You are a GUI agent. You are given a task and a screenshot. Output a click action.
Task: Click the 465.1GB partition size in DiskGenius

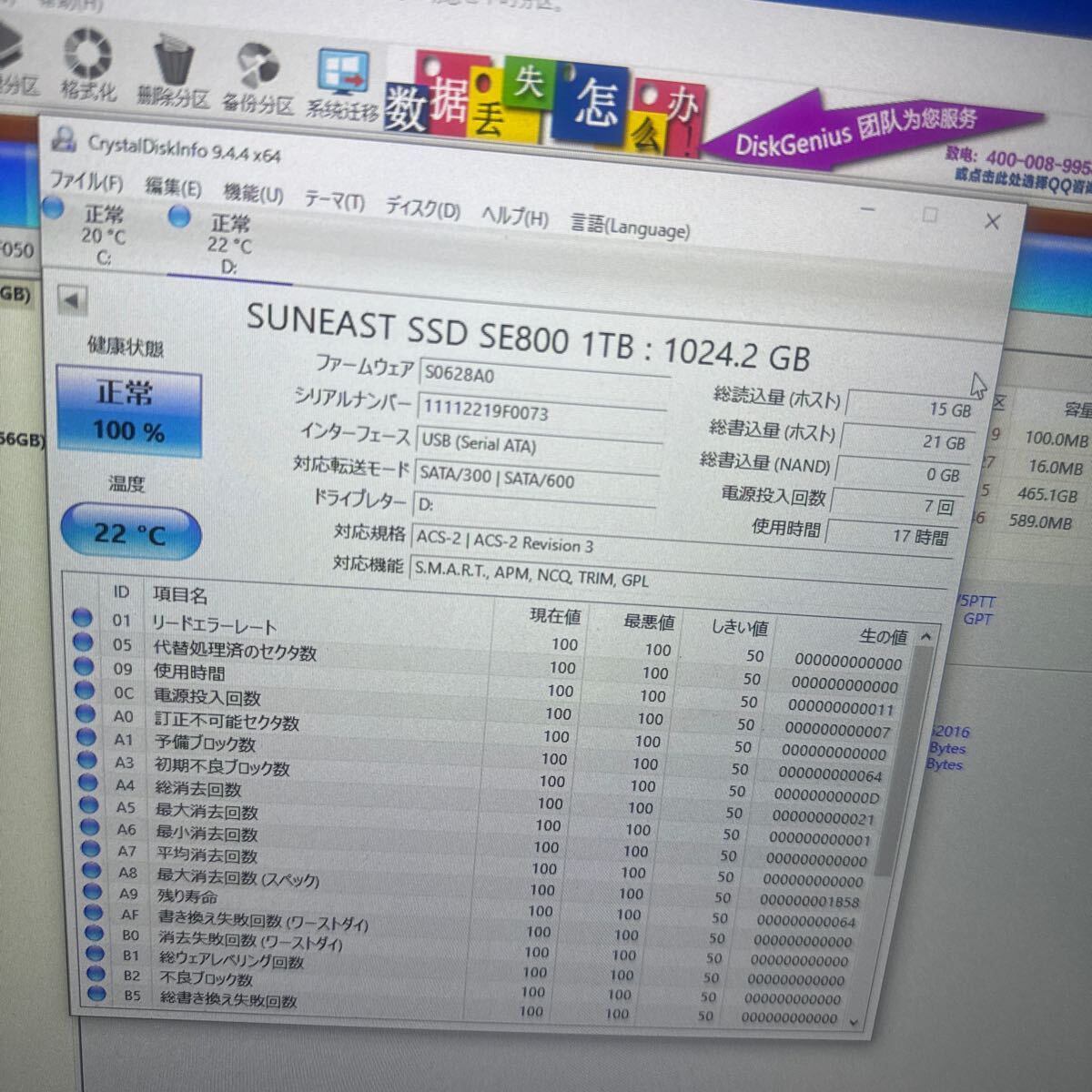coord(1046,496)
